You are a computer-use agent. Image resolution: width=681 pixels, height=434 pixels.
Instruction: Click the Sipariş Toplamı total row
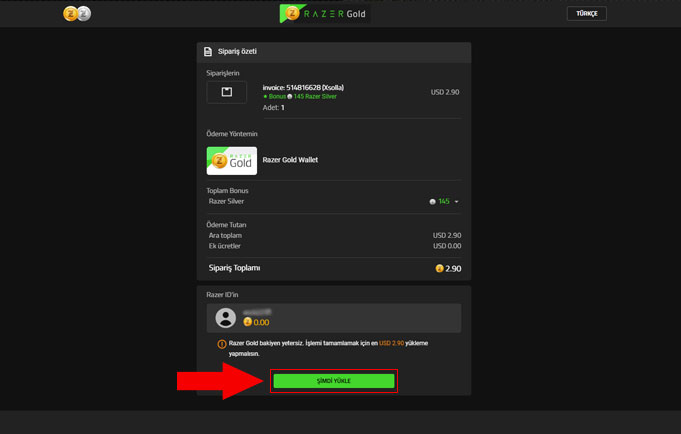pos(333,268)
